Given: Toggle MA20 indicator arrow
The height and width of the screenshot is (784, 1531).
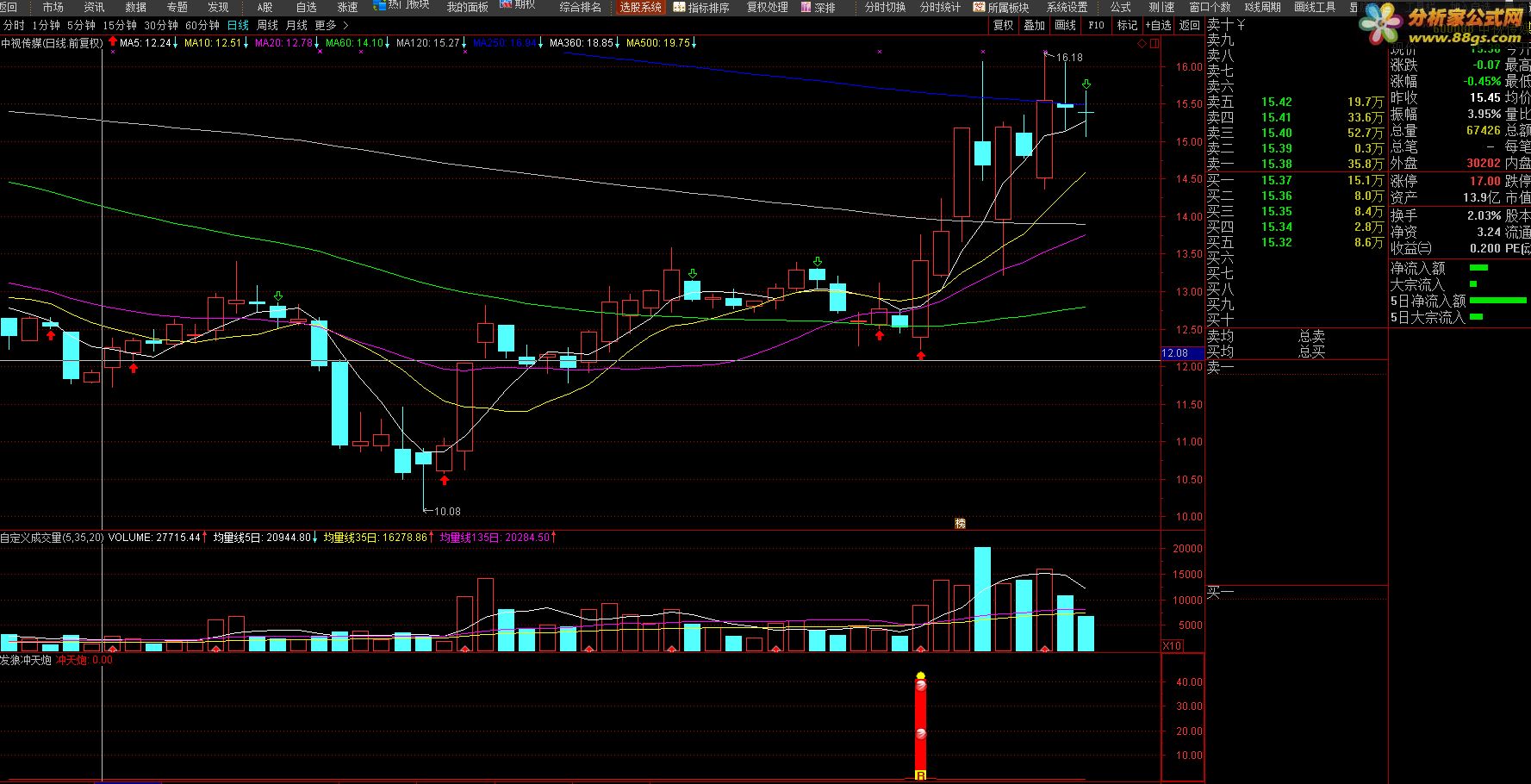Looking at the screenshot, I should click(x=316, y=42).
